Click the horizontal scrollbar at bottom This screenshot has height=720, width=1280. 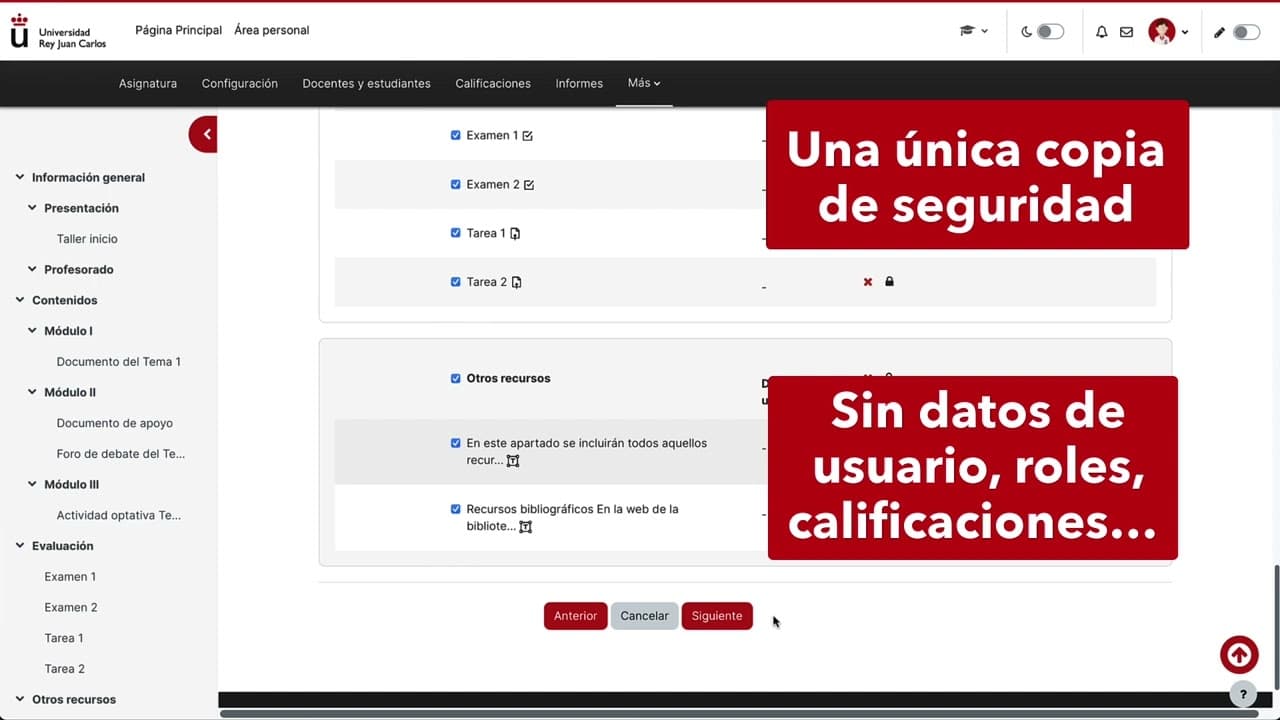tap(739, 714)
